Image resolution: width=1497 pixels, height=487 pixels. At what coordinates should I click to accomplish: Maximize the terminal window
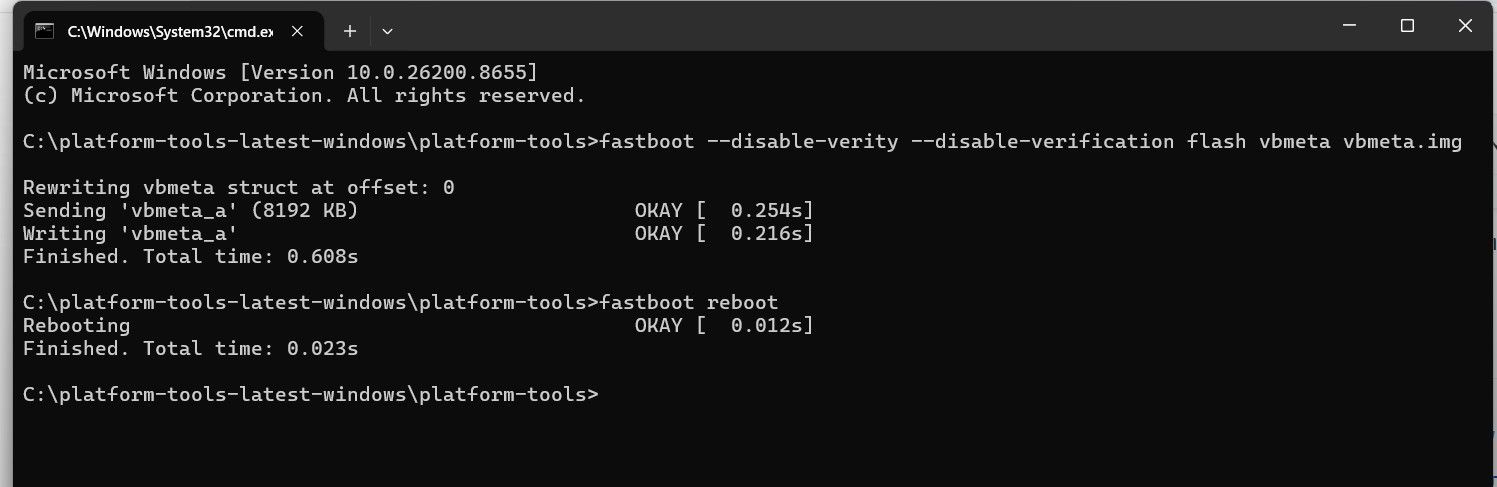point(1407,27)
